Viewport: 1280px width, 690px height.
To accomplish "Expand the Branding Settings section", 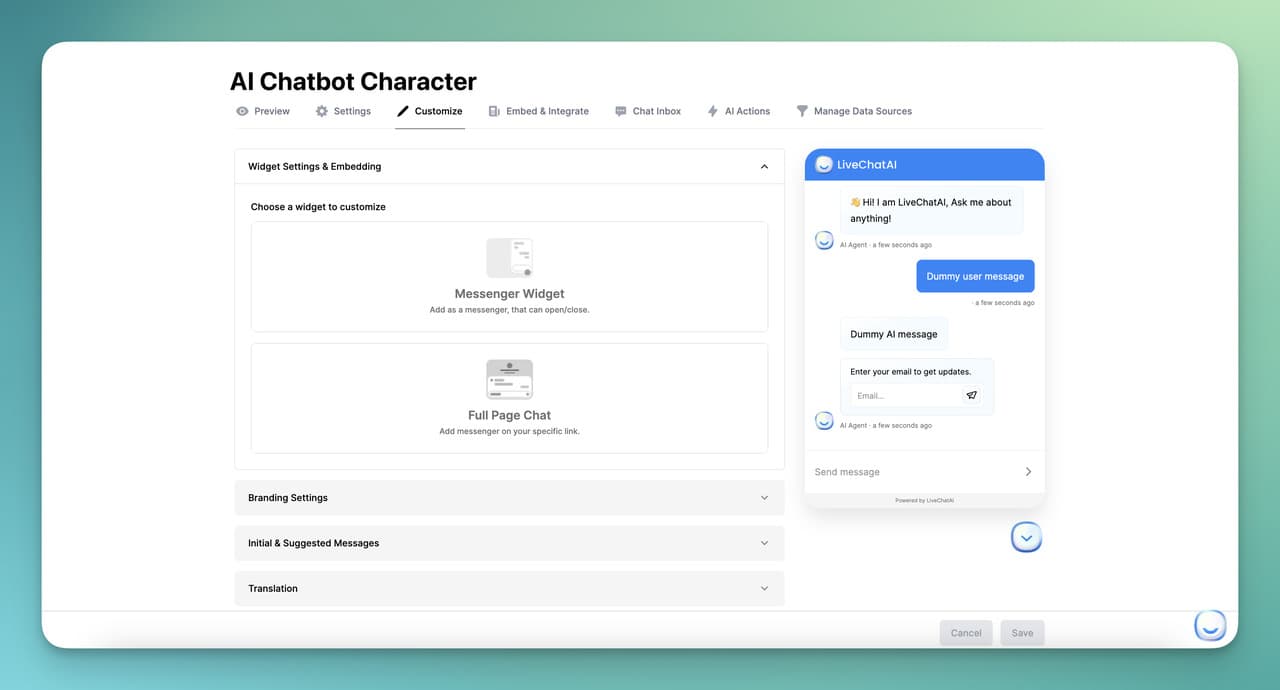I will point(509,498).
